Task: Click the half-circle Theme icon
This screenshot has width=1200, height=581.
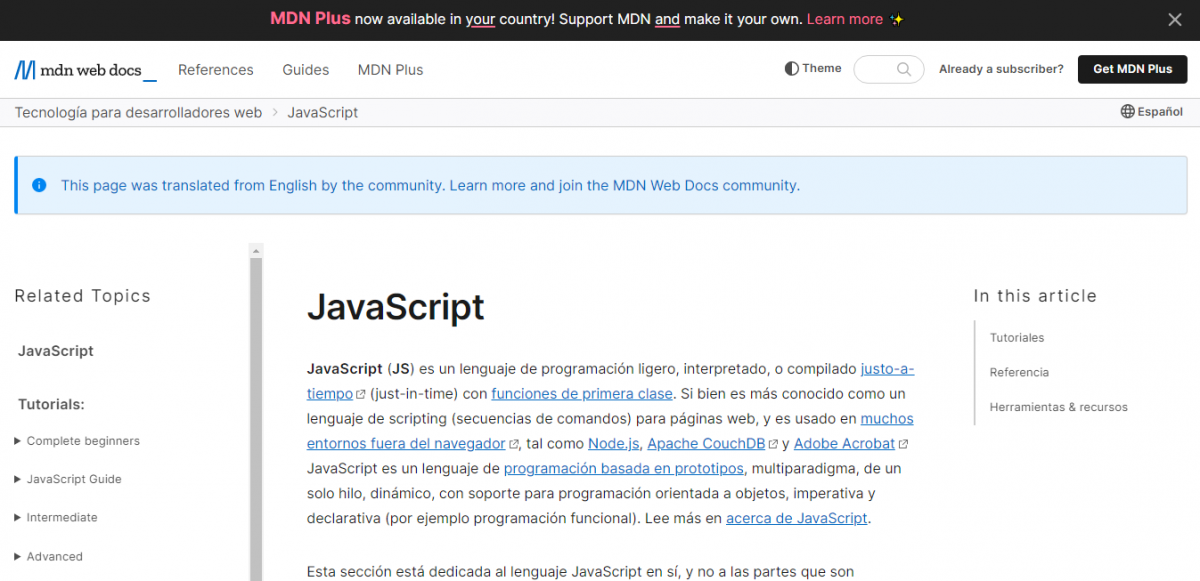Action: [x=792, y=69]
